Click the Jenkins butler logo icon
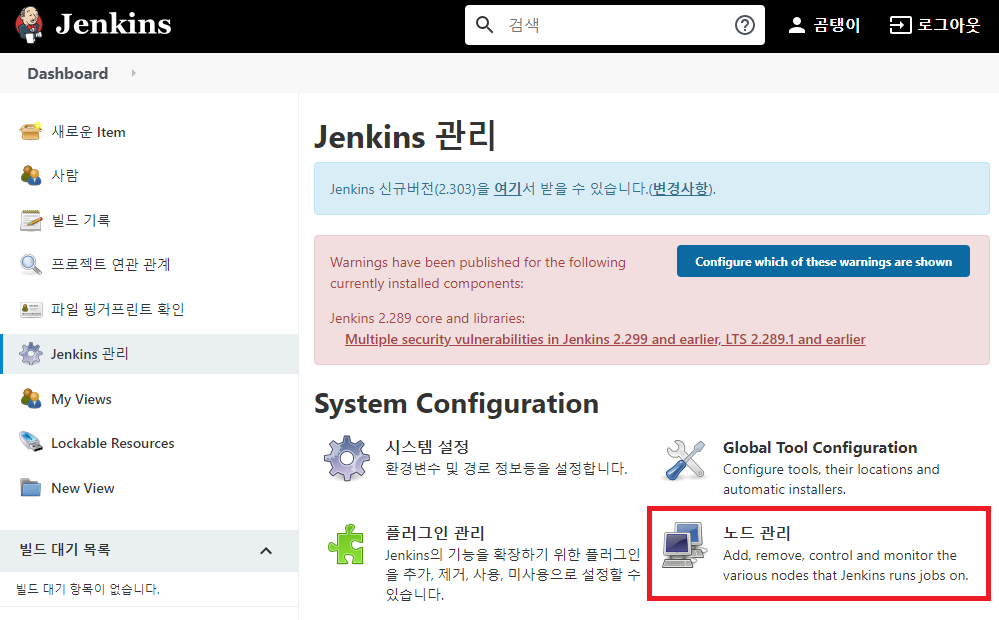The image size is (999, 620). click(x=29, y=25)
